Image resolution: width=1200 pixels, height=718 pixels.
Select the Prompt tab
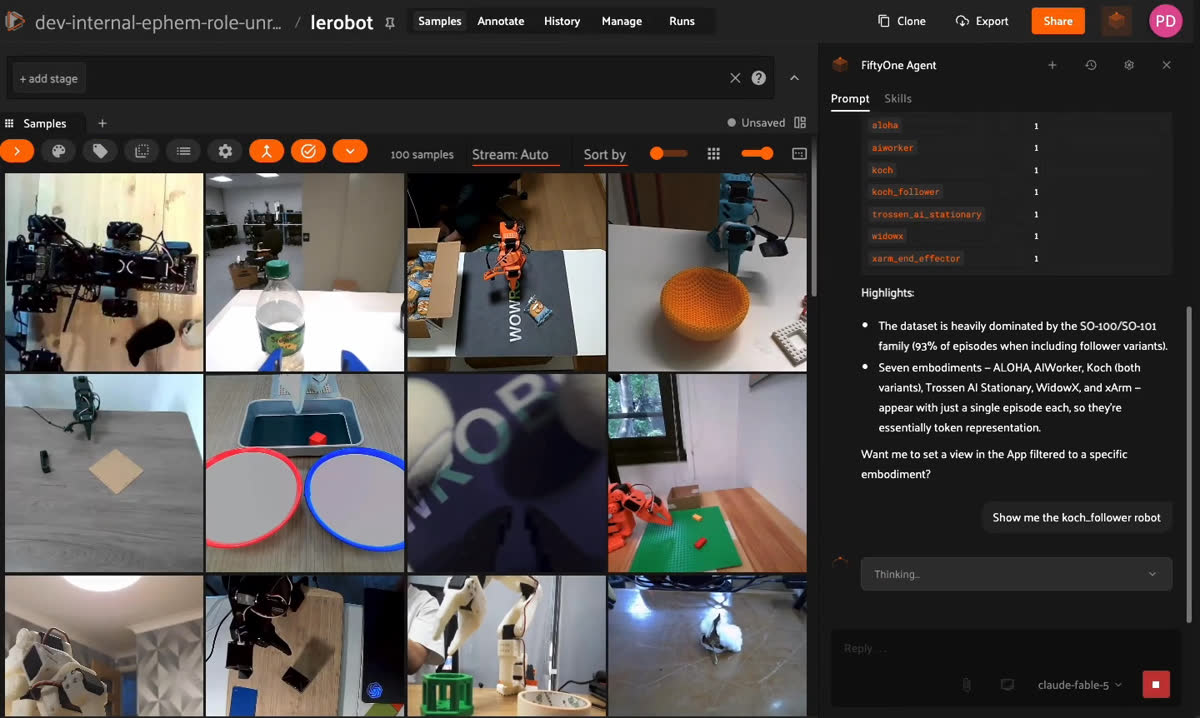coord(850,99)
